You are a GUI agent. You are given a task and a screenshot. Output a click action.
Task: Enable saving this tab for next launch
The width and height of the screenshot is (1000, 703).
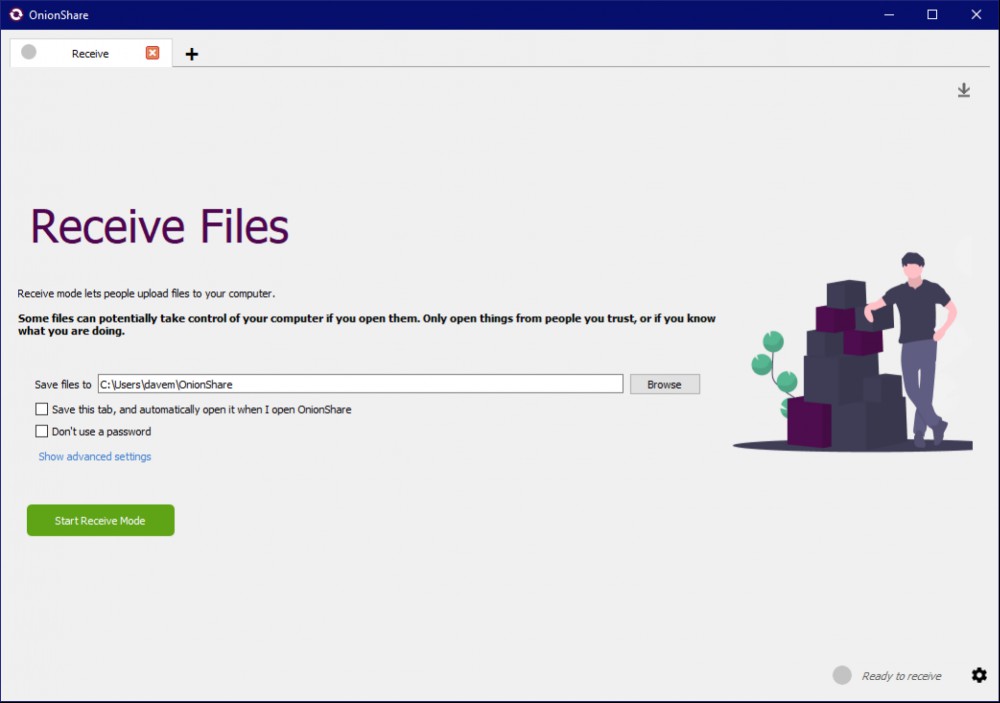coord(41,409)
